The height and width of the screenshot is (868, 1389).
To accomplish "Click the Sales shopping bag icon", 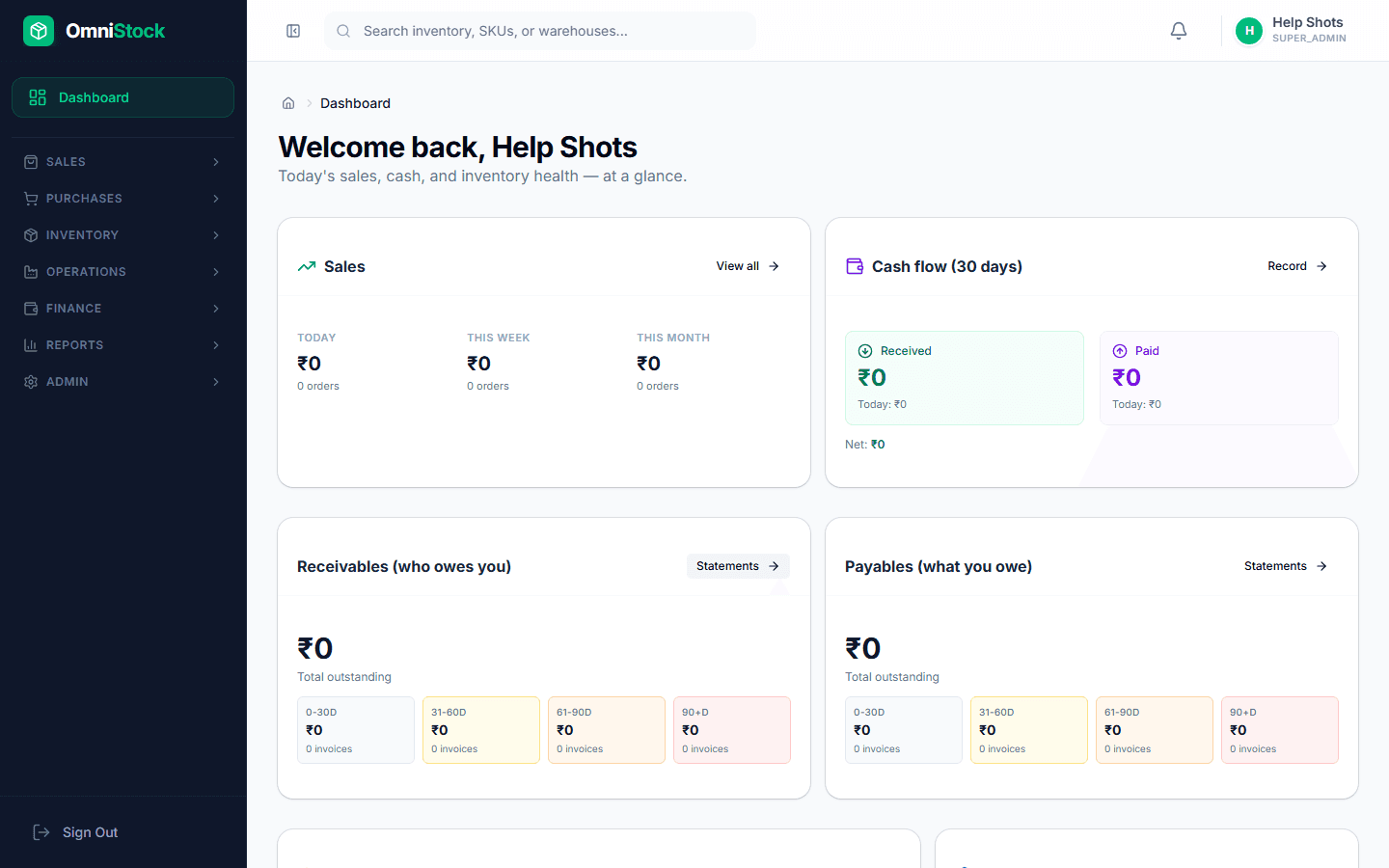I will (31, 162).
